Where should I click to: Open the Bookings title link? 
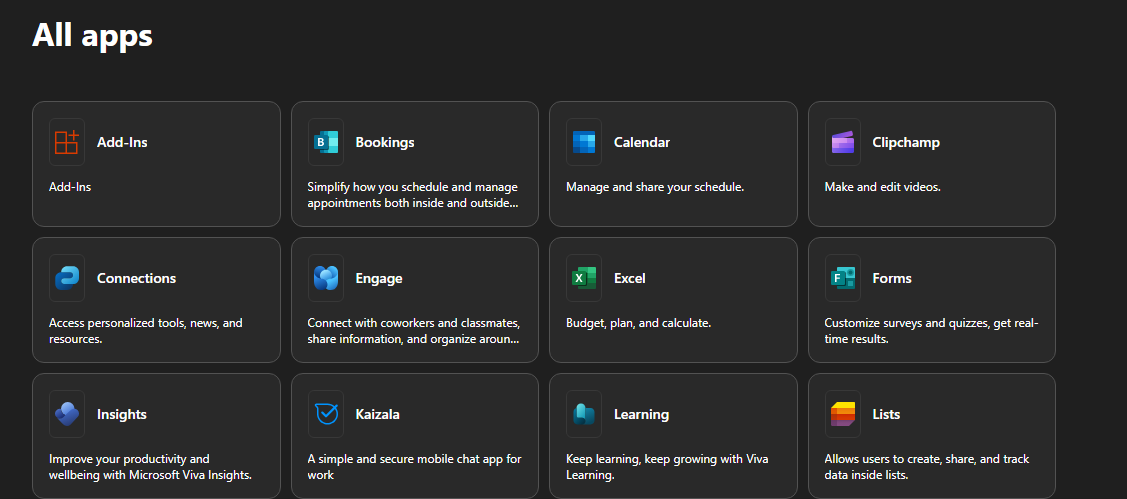tap(385, 142)
